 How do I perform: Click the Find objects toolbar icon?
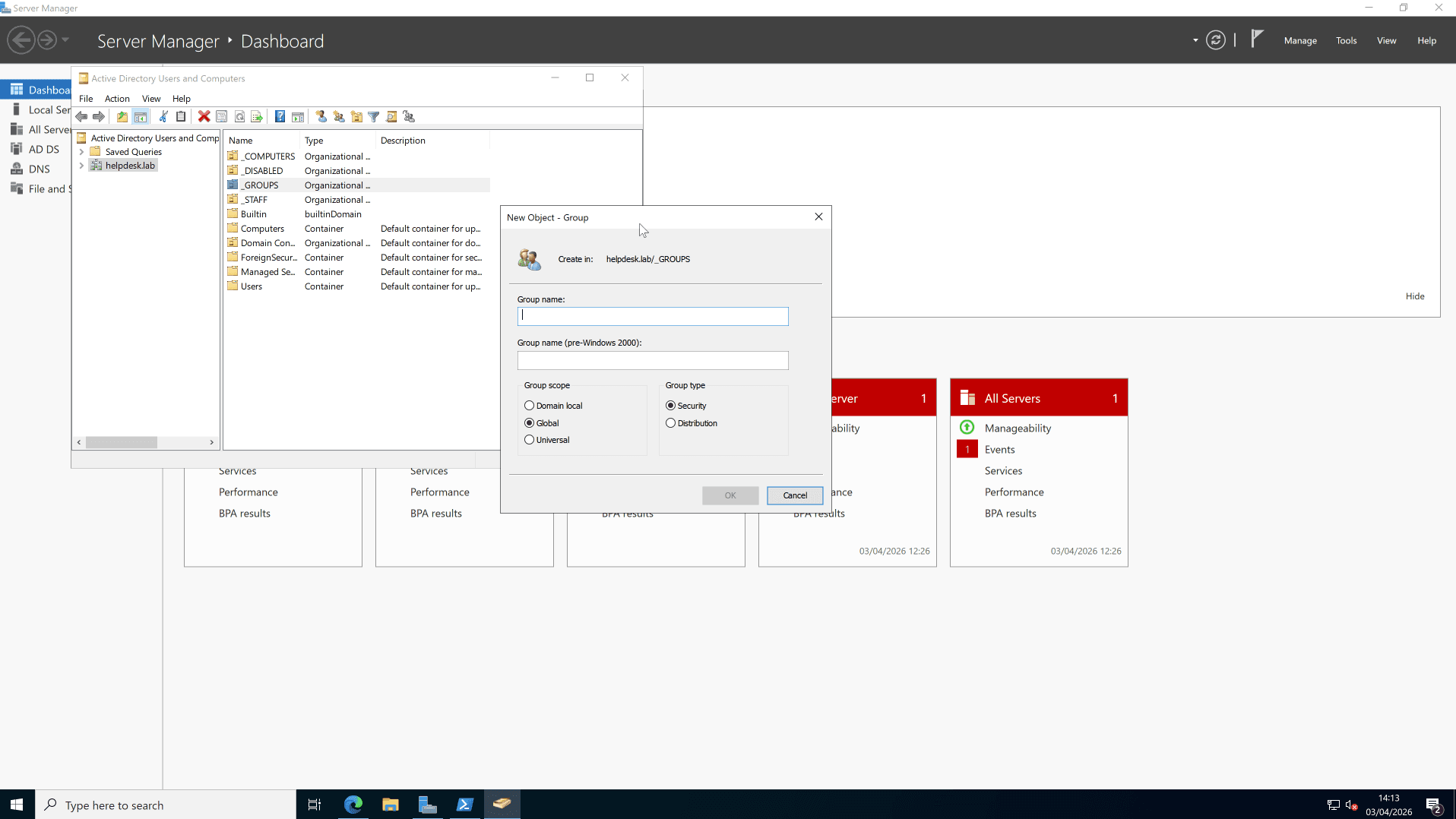click(391, 116)
